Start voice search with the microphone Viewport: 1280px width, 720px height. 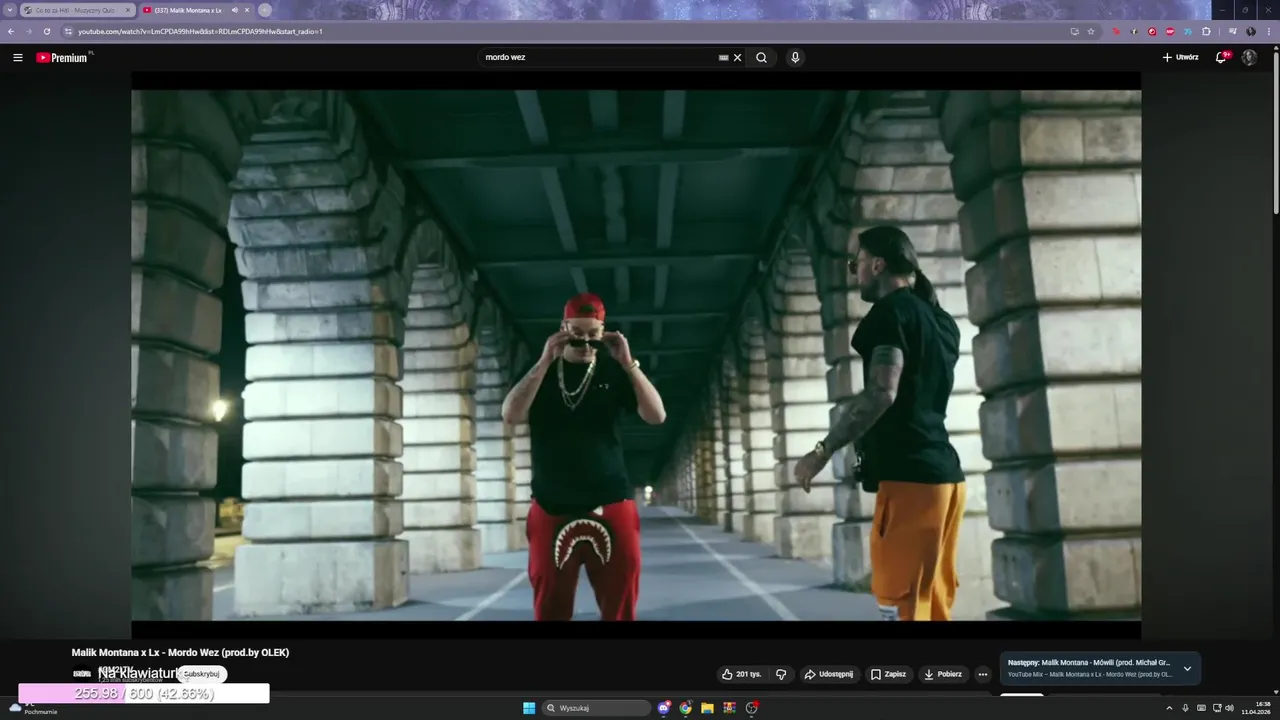[795, 57]
